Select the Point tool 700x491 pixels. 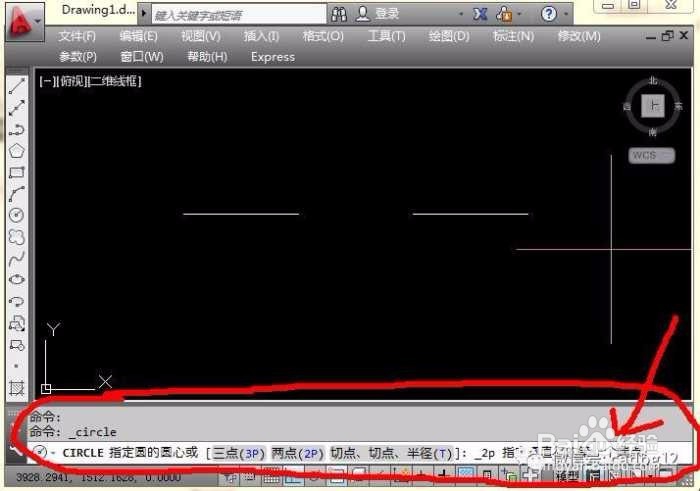(x=17, y=366)
